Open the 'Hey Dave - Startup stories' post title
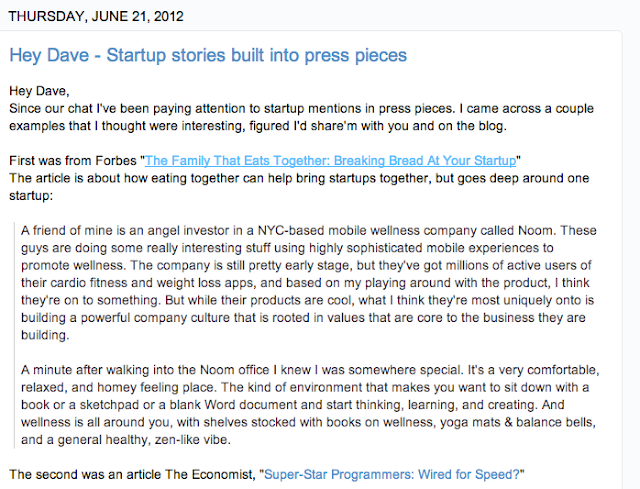 208,55
